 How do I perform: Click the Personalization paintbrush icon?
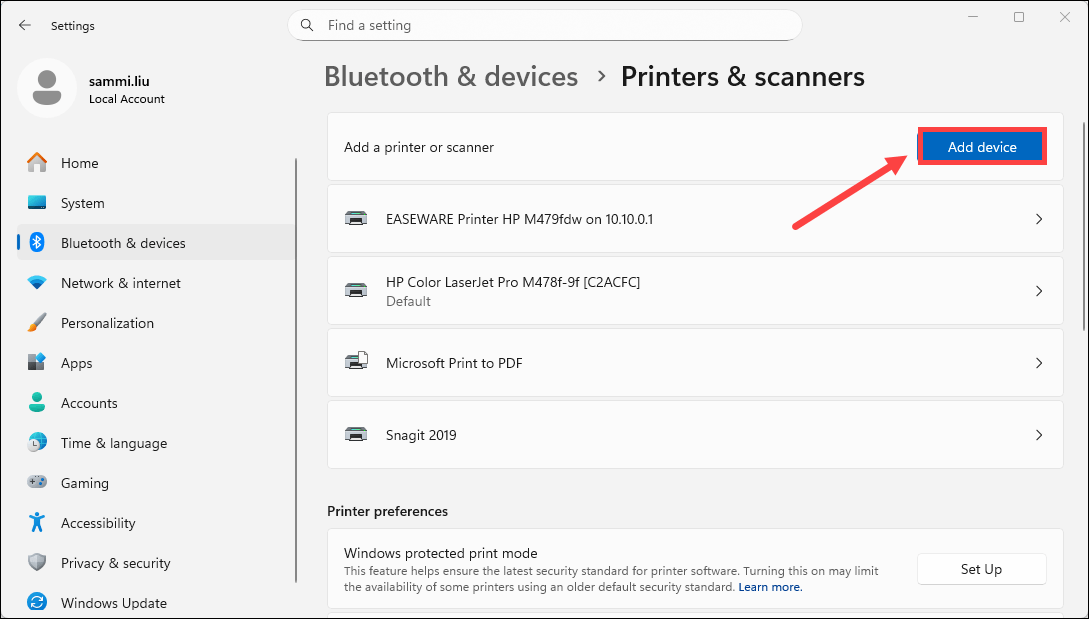[37, 323]
